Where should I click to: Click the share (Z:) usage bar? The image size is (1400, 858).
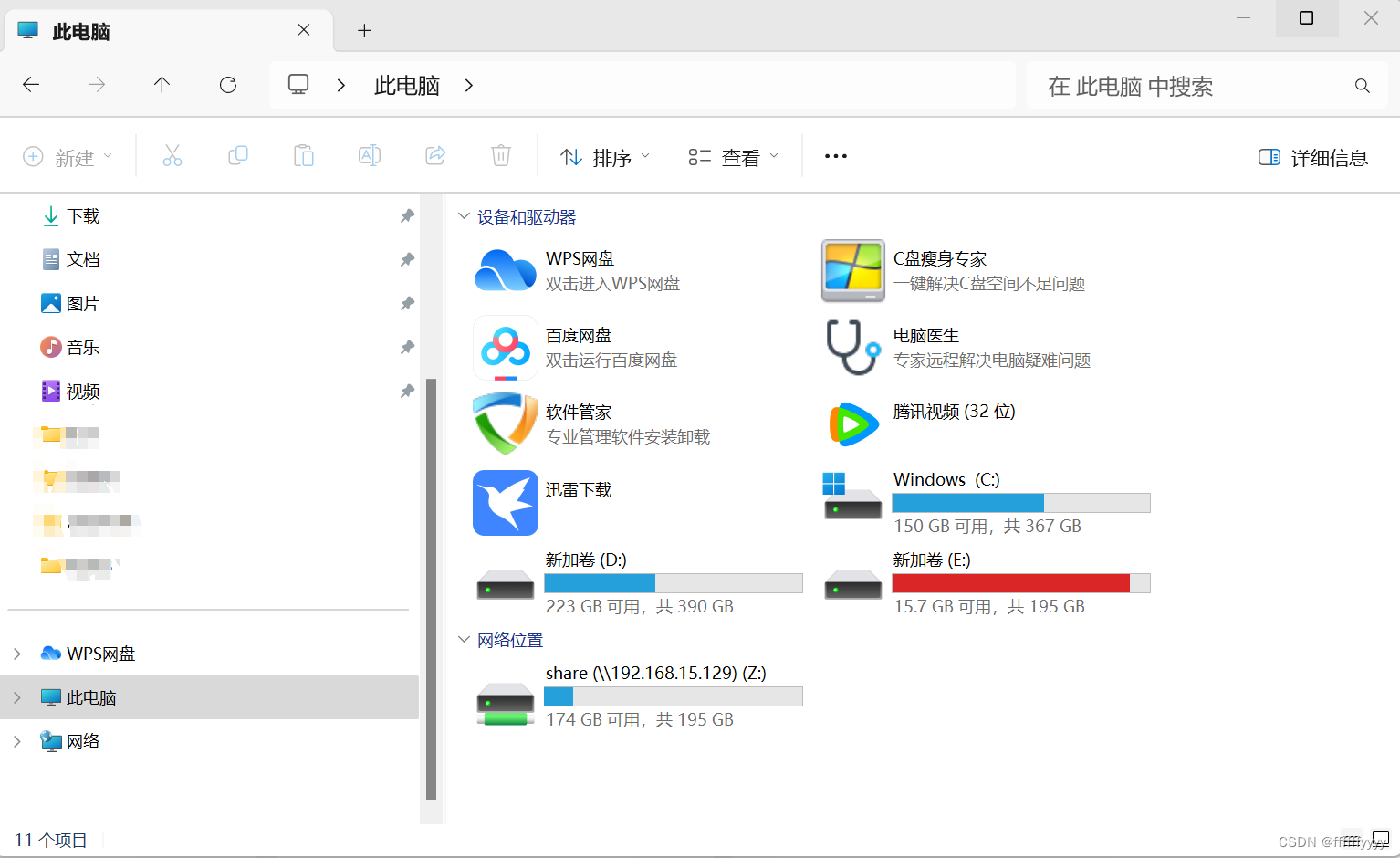tap(674, 696)
